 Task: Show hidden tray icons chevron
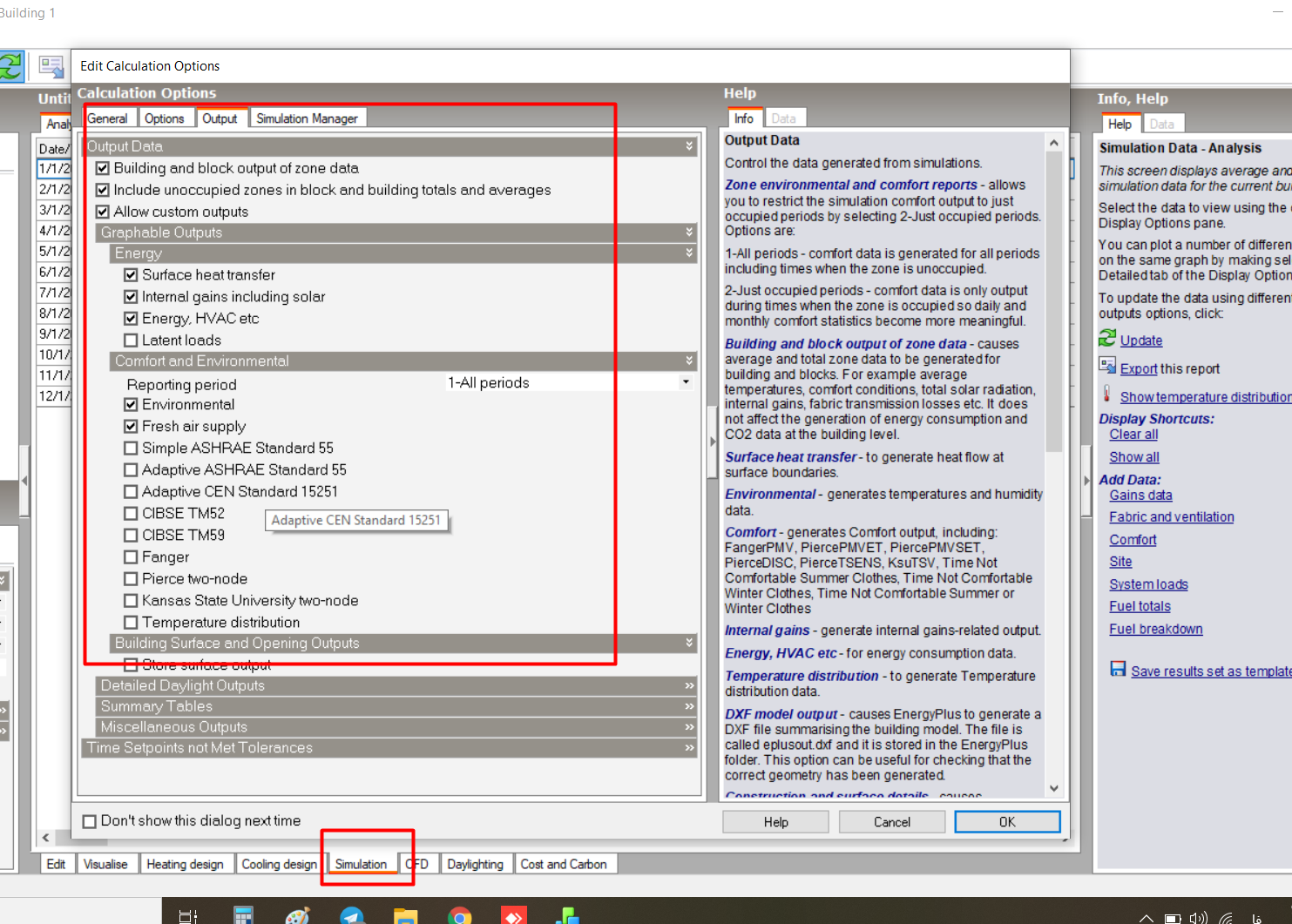click(x=1147, y=918)
